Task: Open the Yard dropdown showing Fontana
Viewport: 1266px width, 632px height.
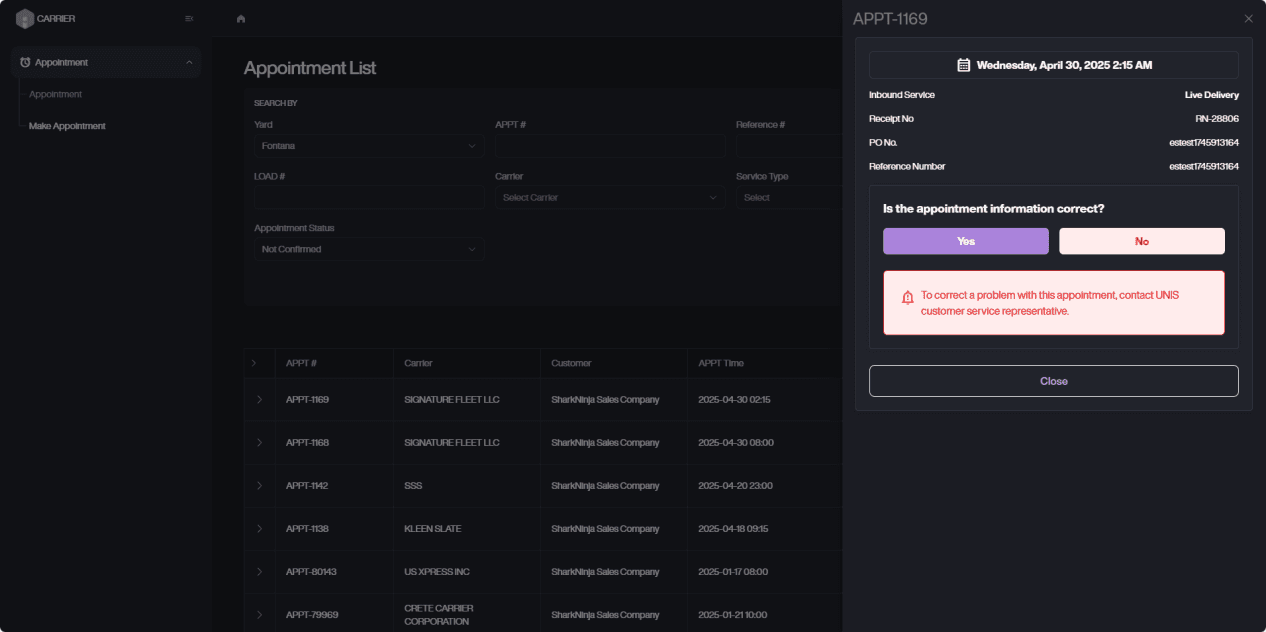Action: tap(369, 146)
